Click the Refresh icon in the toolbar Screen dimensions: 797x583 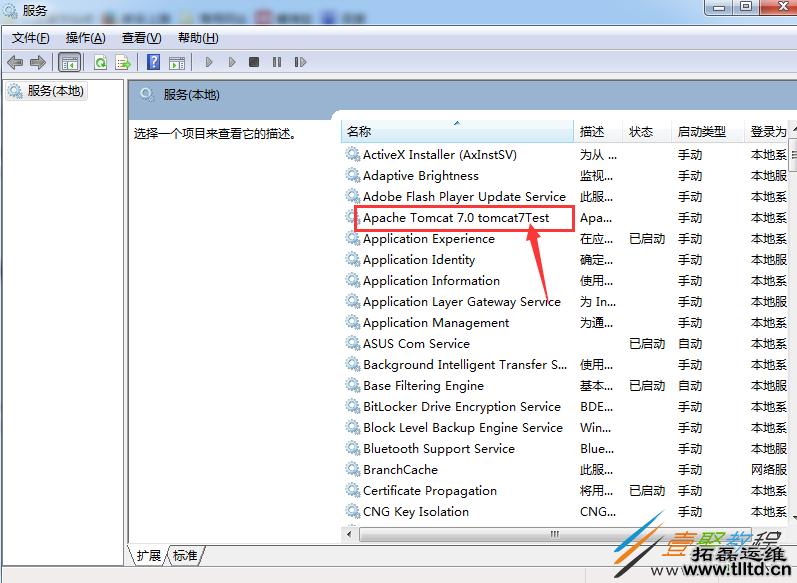tap(100, 62)
